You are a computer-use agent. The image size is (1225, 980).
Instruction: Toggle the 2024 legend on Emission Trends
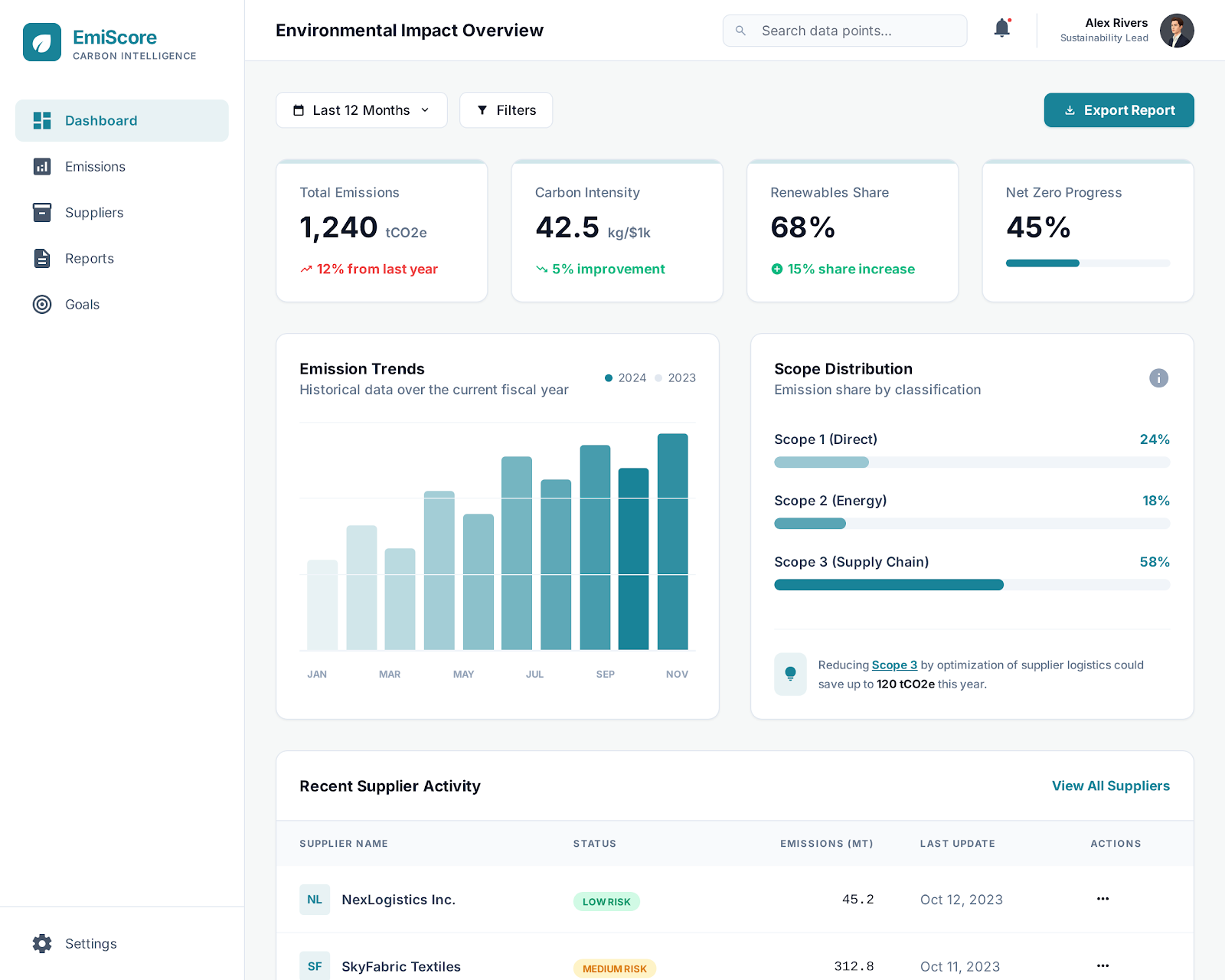point(626,377)
